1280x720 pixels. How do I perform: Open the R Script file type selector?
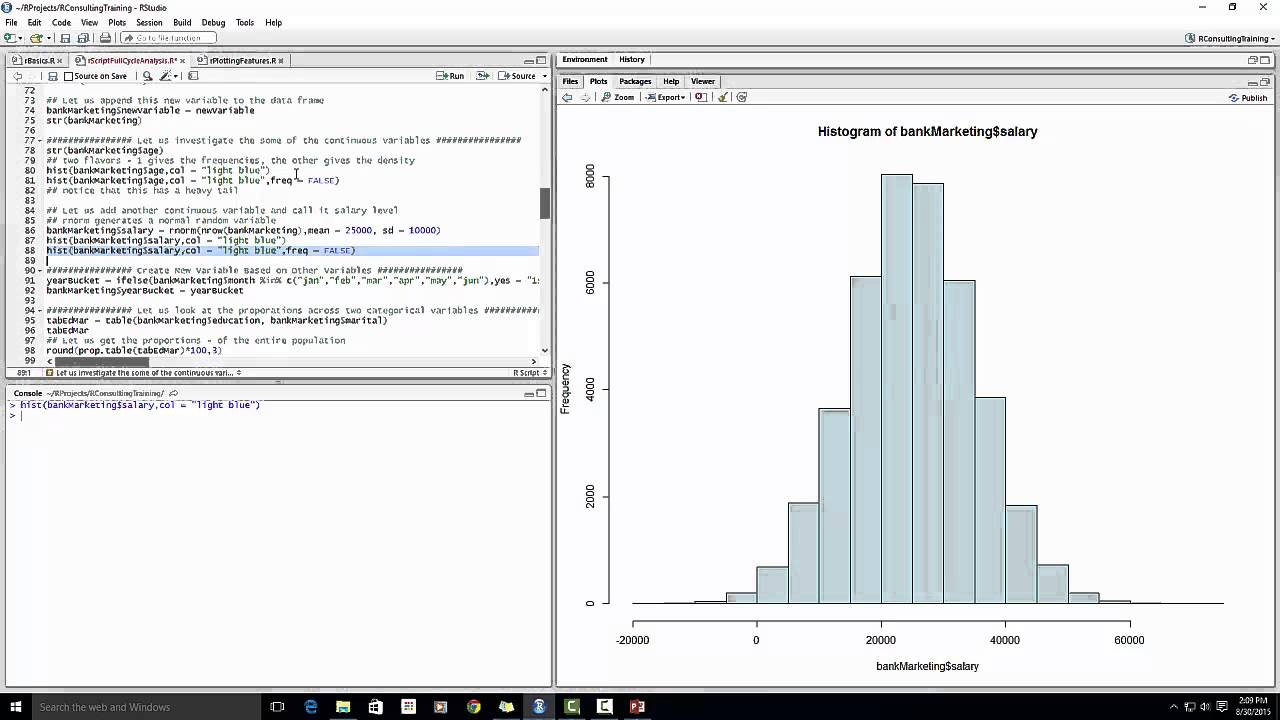(529, 373)
